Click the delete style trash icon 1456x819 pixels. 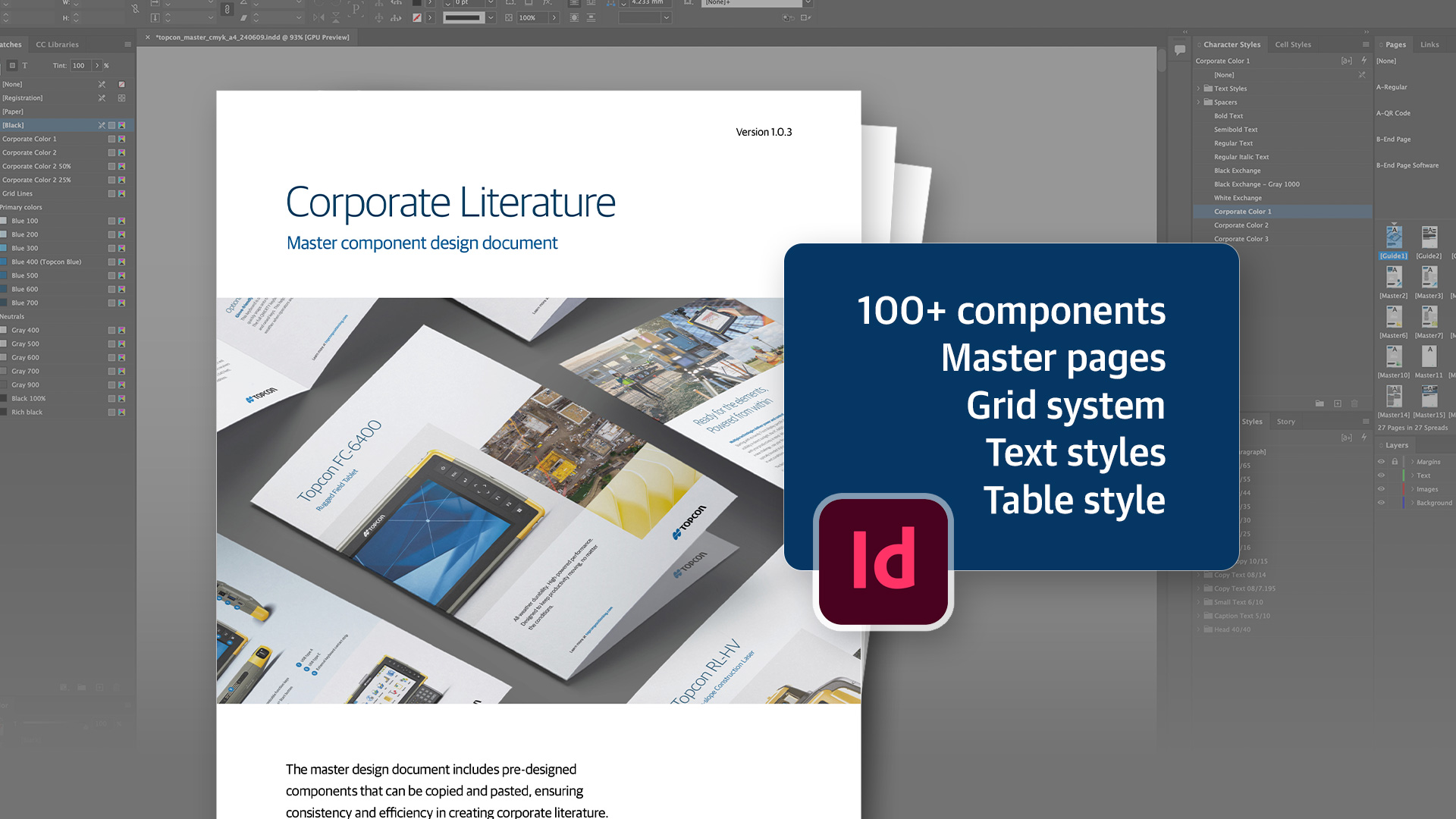pos(1354,403)
